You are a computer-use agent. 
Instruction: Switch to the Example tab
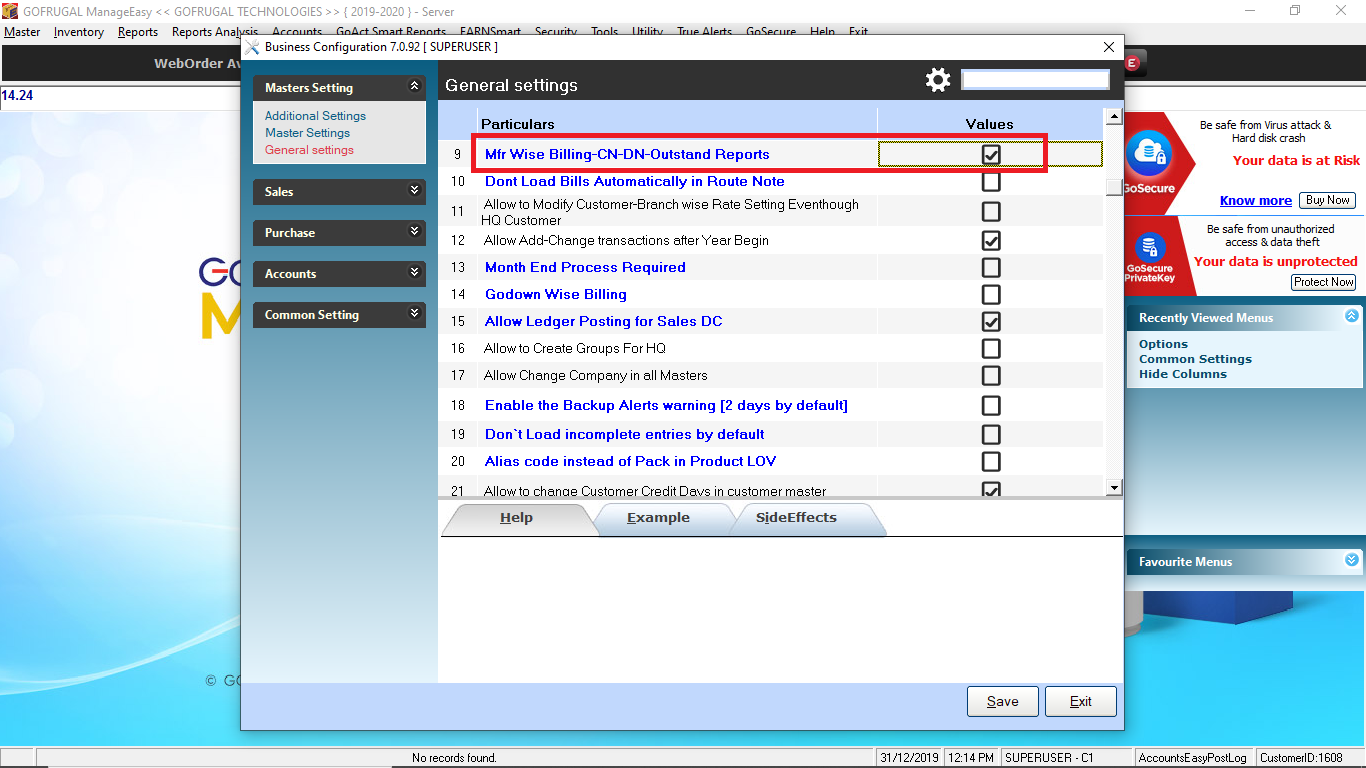pyautogui.click(x=658, y=518)
